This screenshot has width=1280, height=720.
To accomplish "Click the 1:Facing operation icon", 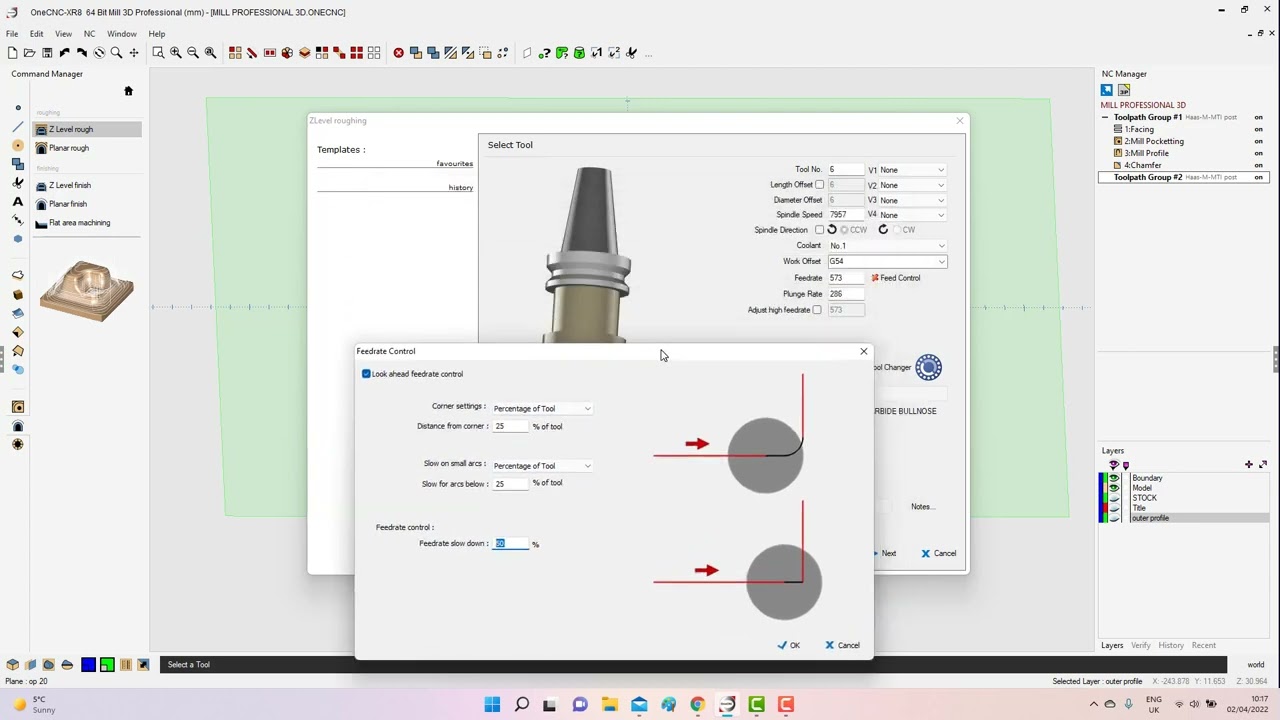I will (x=1118, y=129).
